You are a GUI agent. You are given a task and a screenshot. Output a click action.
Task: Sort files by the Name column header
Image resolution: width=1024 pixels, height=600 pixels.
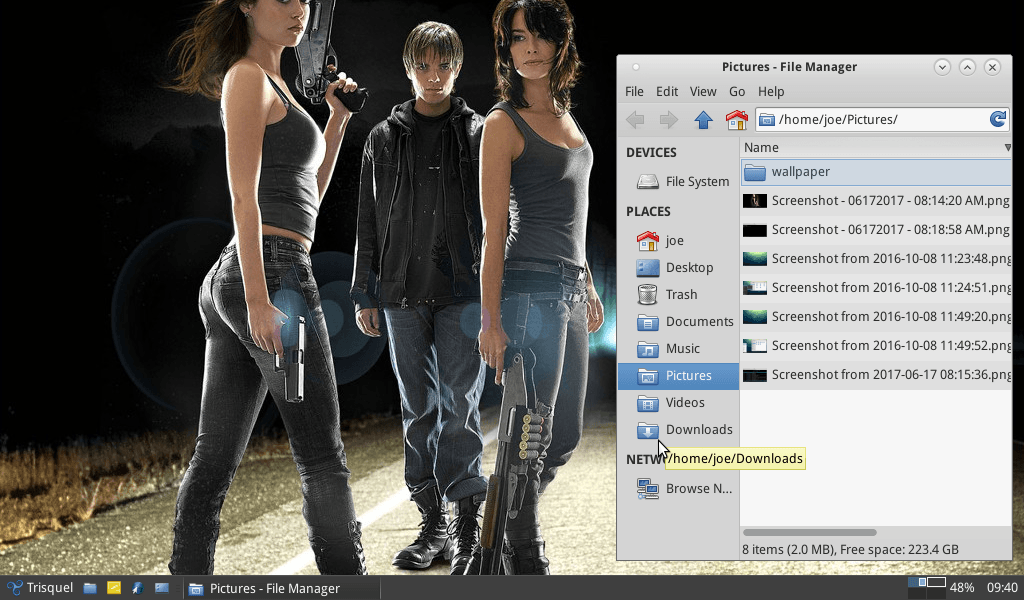click(x=876, y=148)
